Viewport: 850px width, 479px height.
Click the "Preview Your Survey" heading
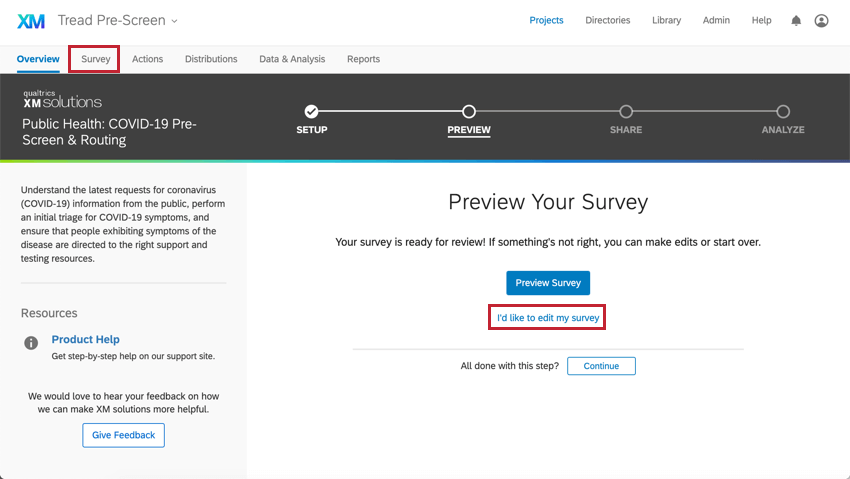click(x=548, y=202)
